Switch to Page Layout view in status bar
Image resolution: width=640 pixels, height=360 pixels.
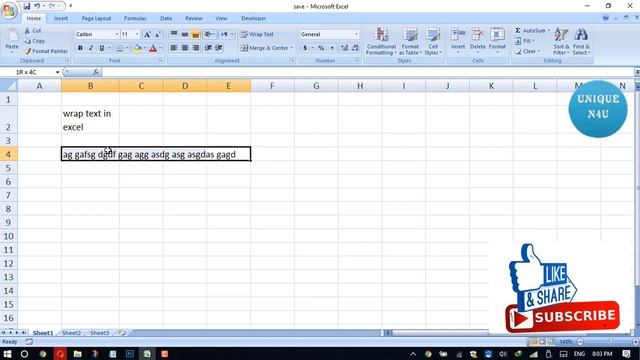tap(542, 342)
